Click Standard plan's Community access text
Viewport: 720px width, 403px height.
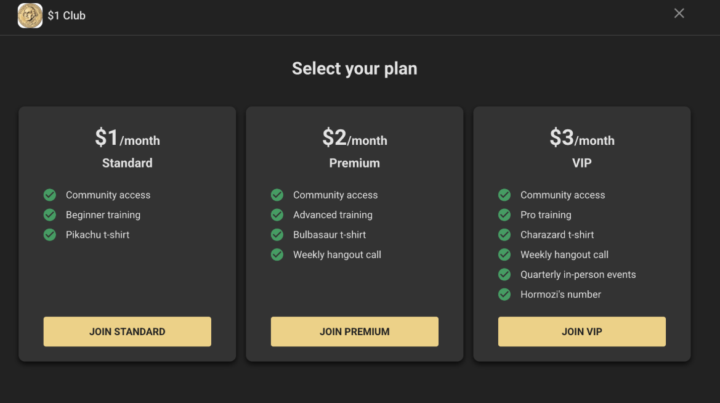pos(108,195)
